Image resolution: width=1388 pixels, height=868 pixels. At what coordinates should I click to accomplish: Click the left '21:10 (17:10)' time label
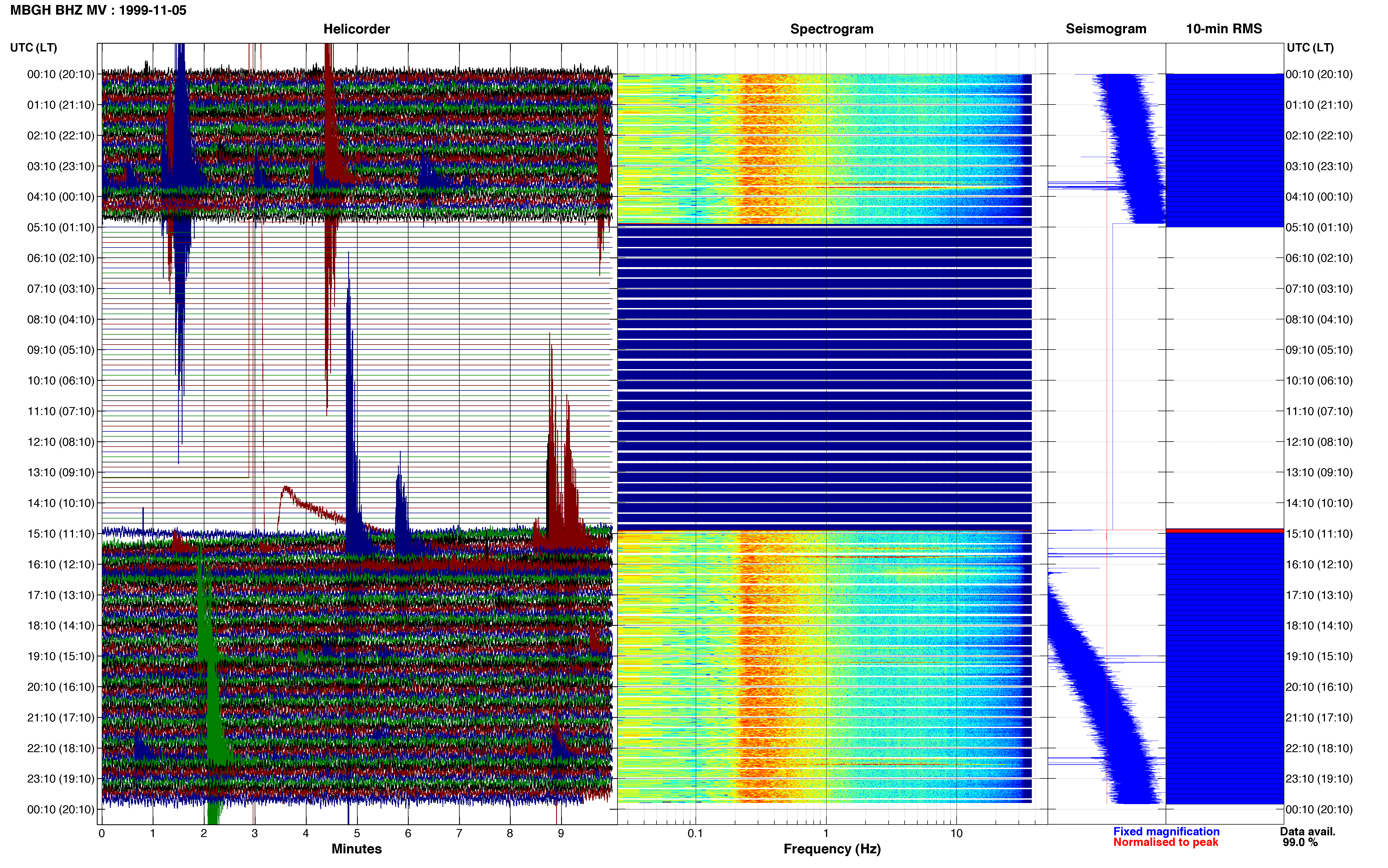[60, 717]
